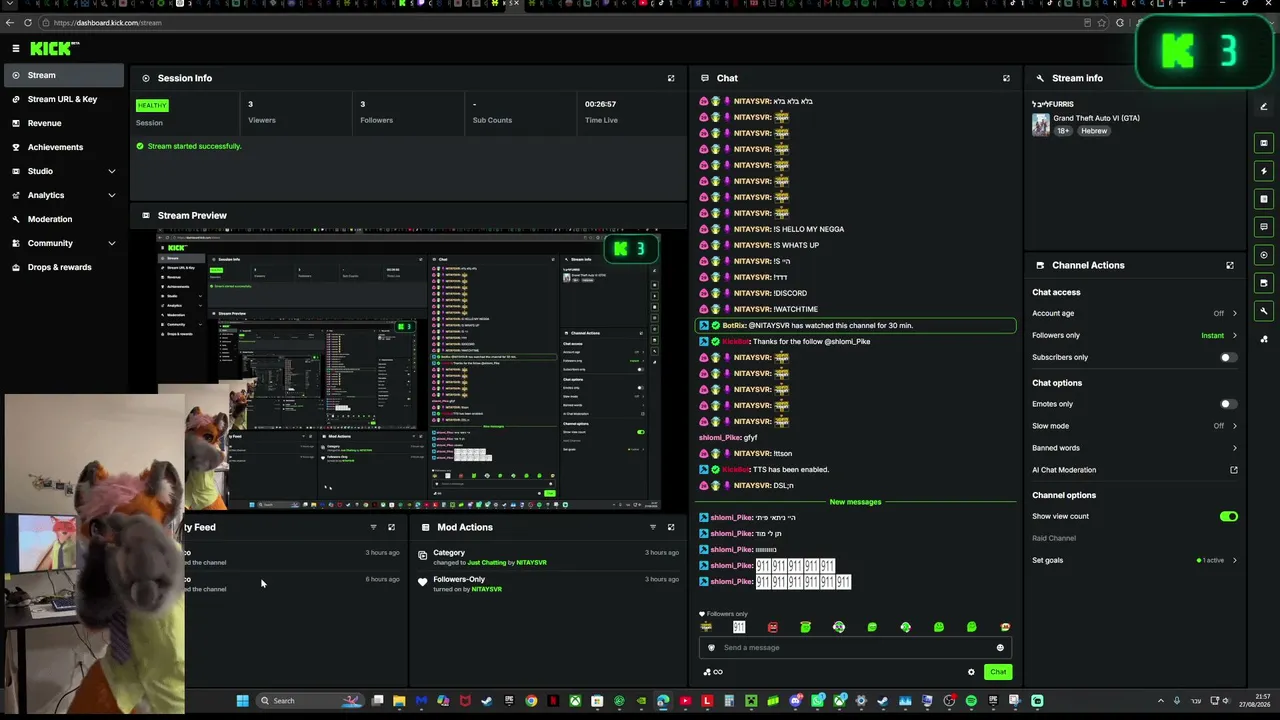Disable Show view count switch
The height and width of the screenshot is (720, 1280).
tap(1229, 516)
